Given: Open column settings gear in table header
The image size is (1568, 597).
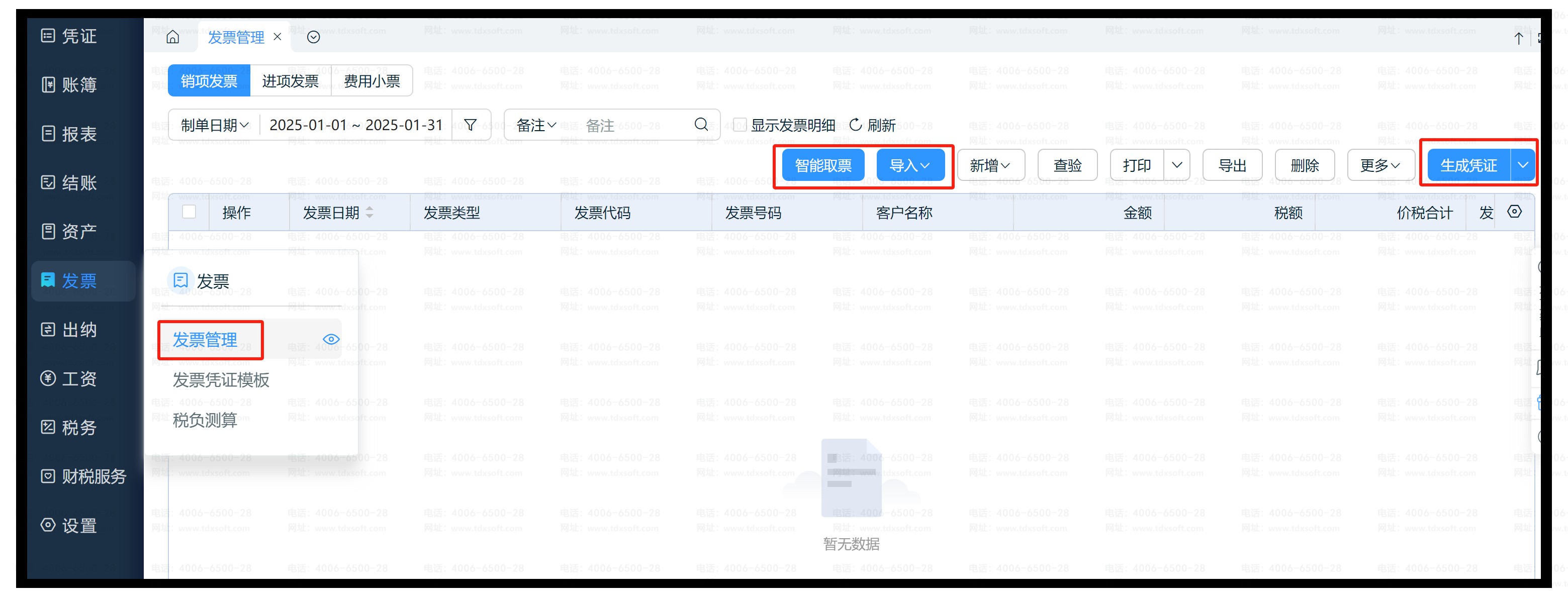Looking at the screenshot, I should point(1514,212).
